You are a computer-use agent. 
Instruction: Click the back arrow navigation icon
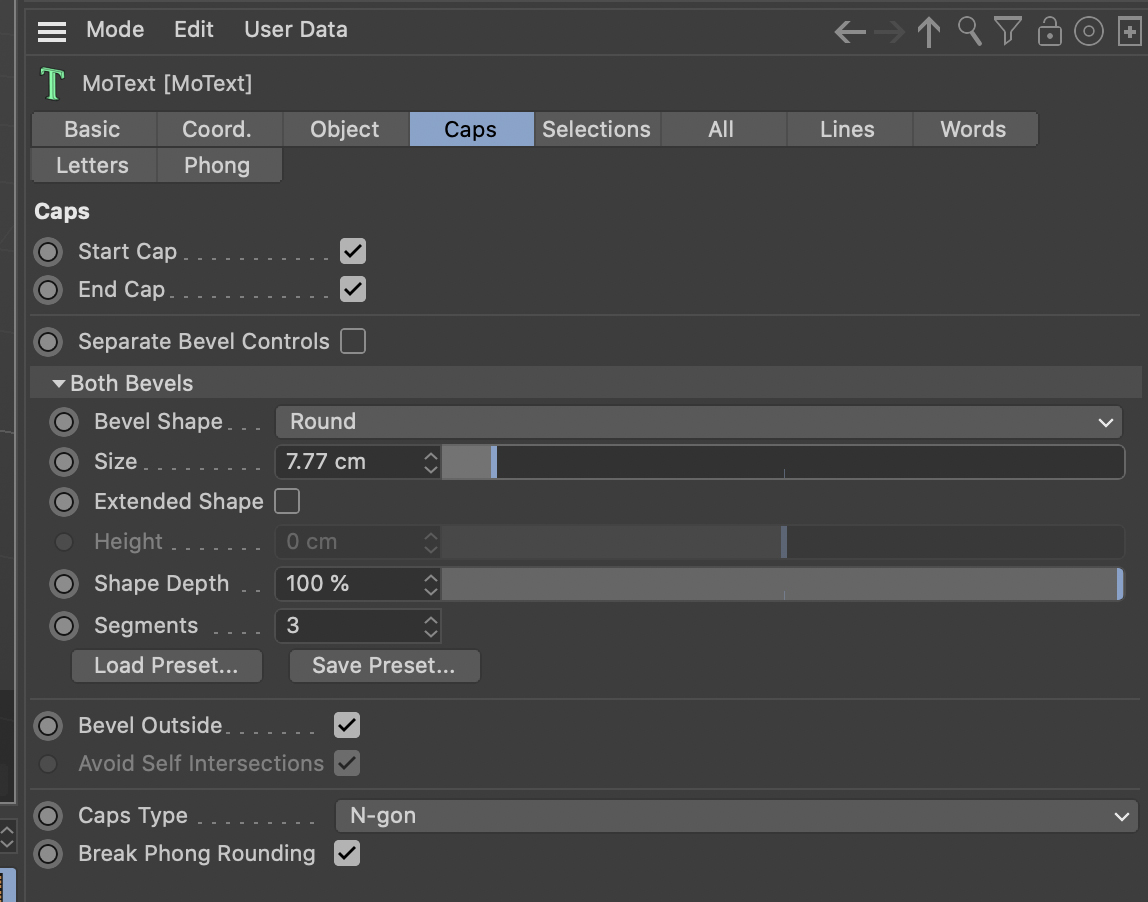coord(850,33)
